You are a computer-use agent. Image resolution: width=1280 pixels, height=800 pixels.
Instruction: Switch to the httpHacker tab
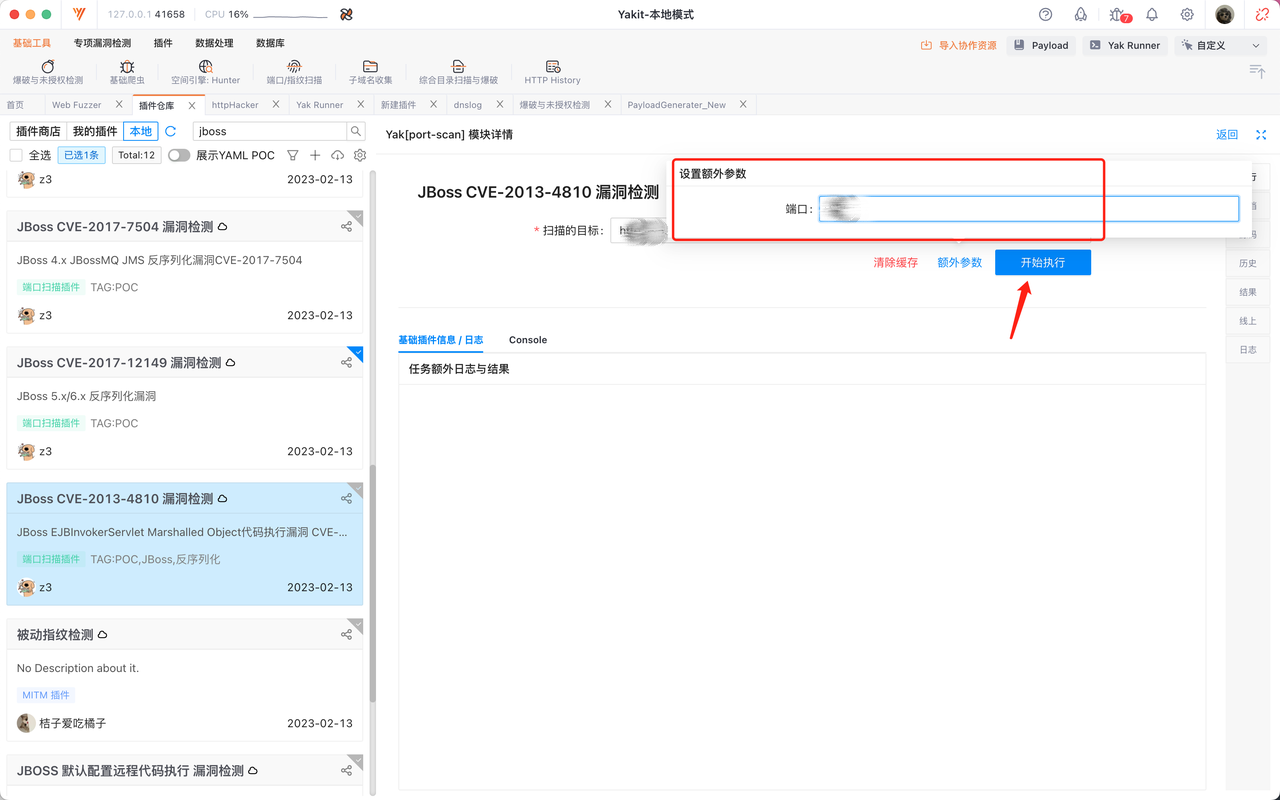(235, 105)
